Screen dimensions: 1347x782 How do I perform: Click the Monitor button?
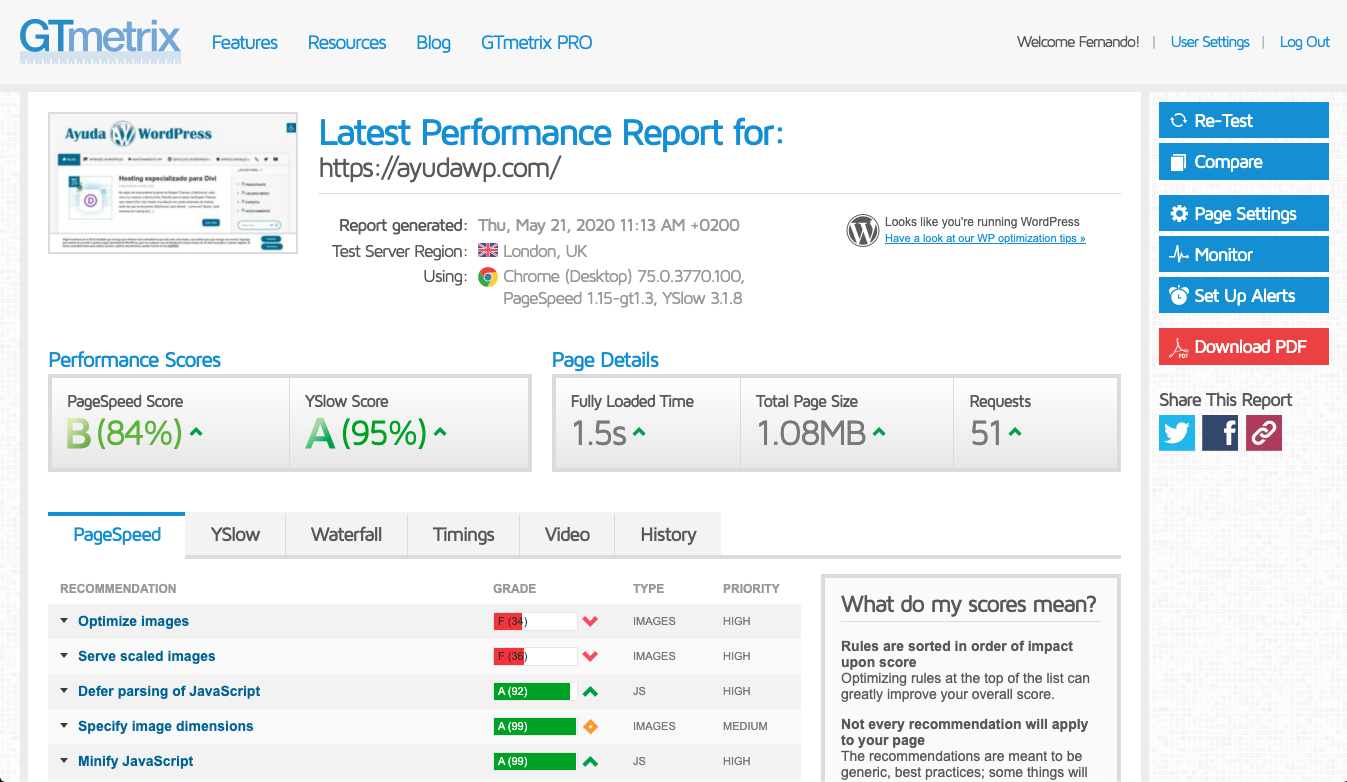(1243, 254)
